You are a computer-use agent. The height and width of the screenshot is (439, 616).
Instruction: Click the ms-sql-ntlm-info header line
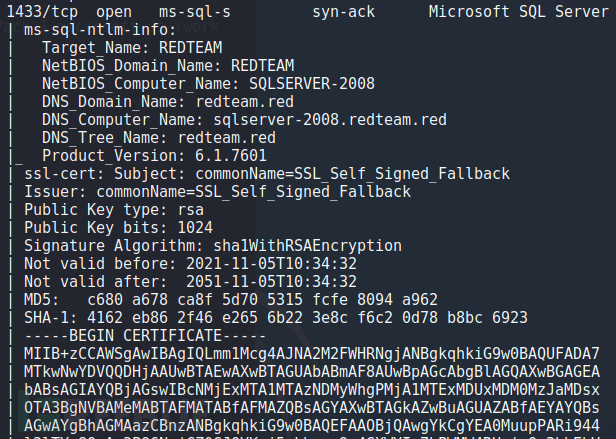[100, 30]
